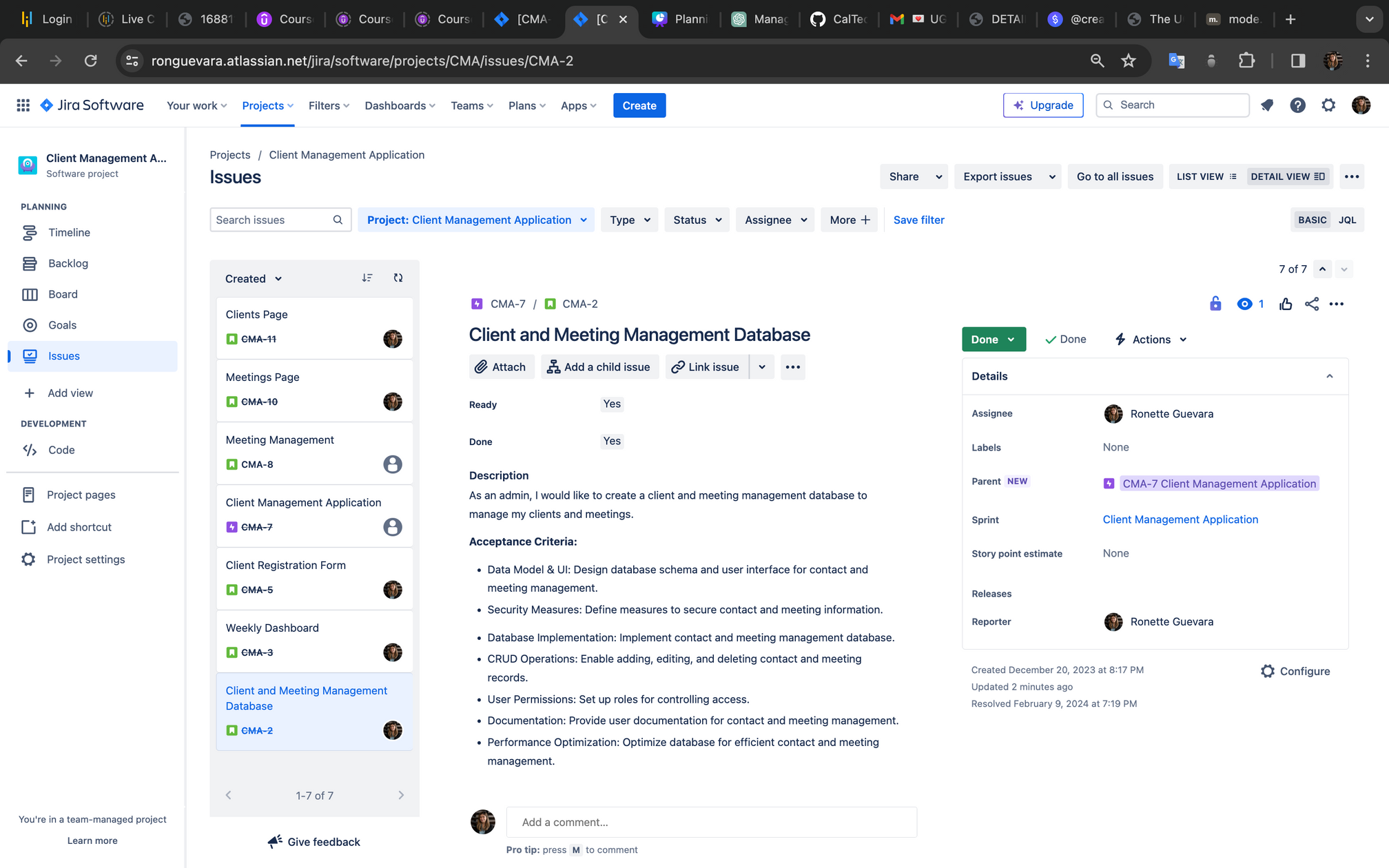Collapse the Details panel
The height and width of the screenshot is (868, 1389).
click(x=1329, y=376)
